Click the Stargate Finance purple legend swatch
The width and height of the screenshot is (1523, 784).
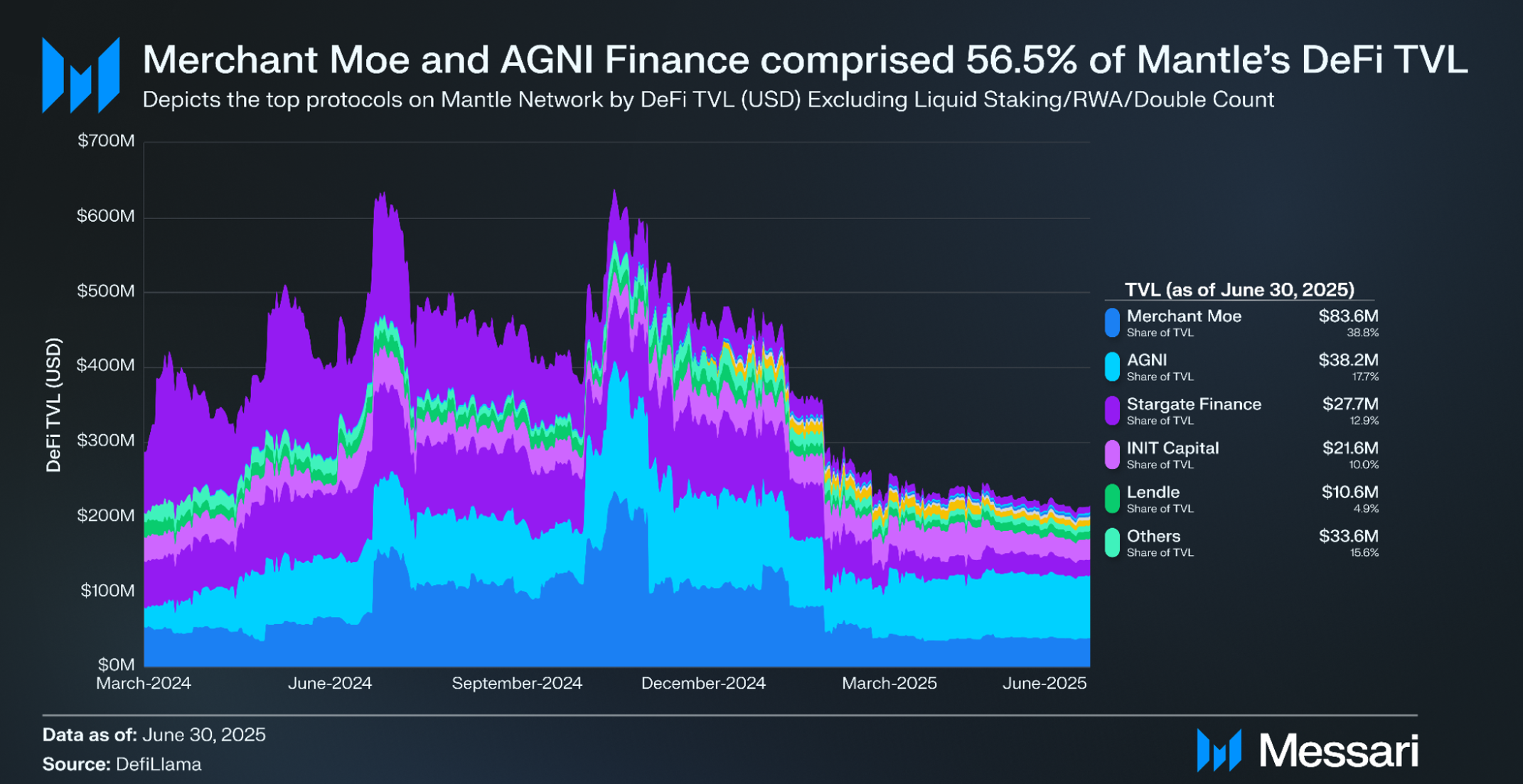click(1112, 410)
